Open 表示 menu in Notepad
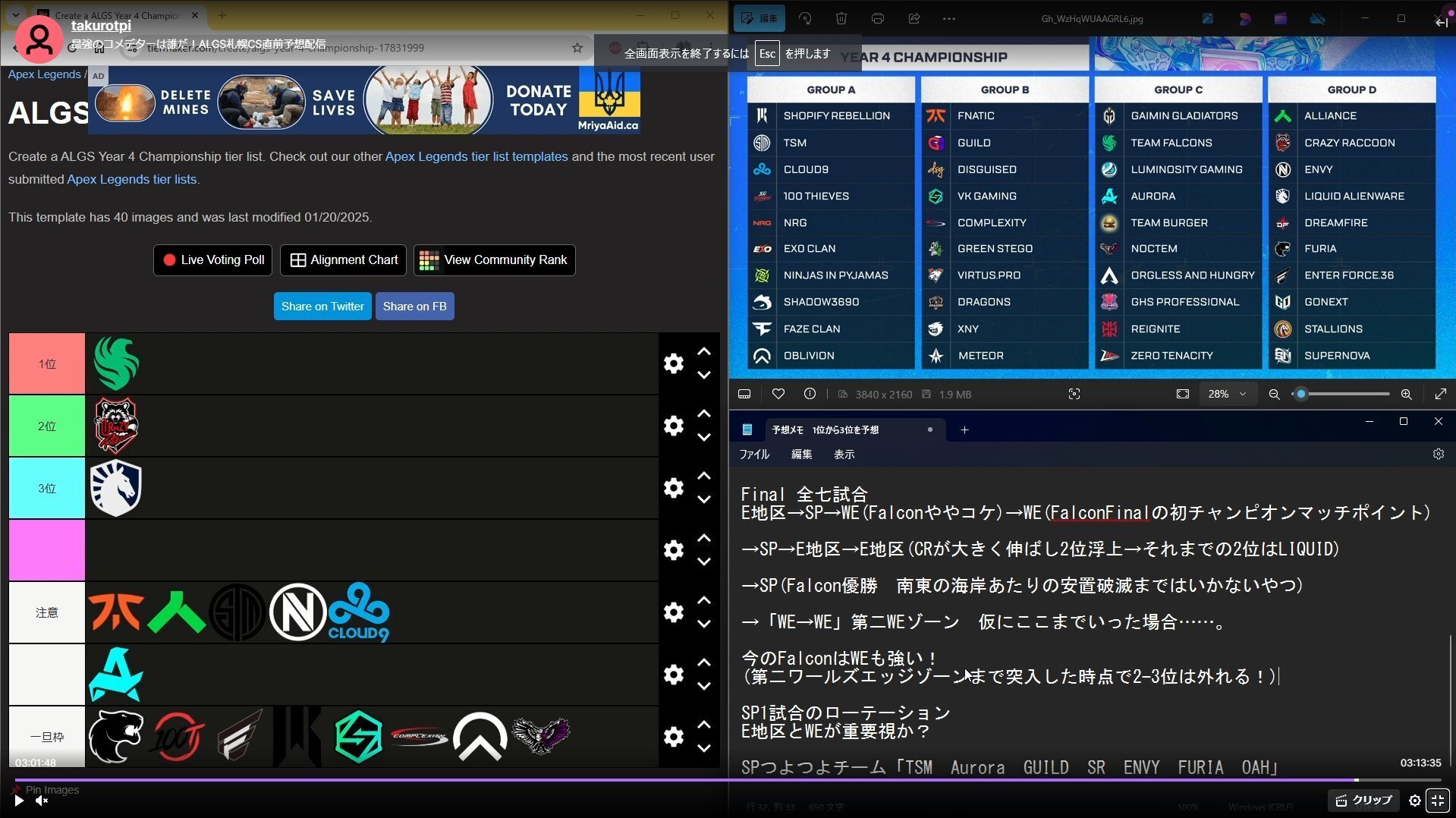1456x818 pixels. 844,454
